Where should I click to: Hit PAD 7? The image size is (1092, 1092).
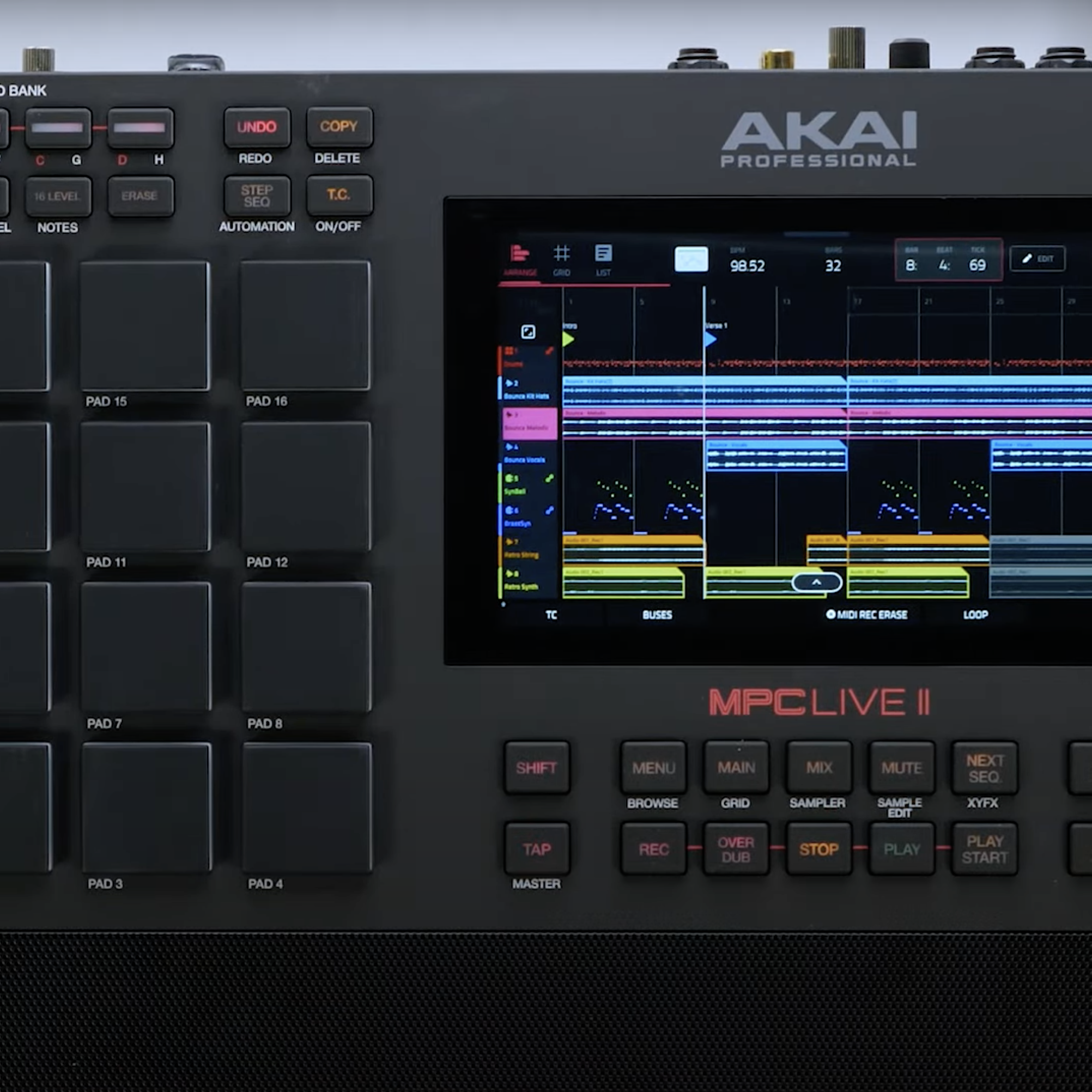146,648
